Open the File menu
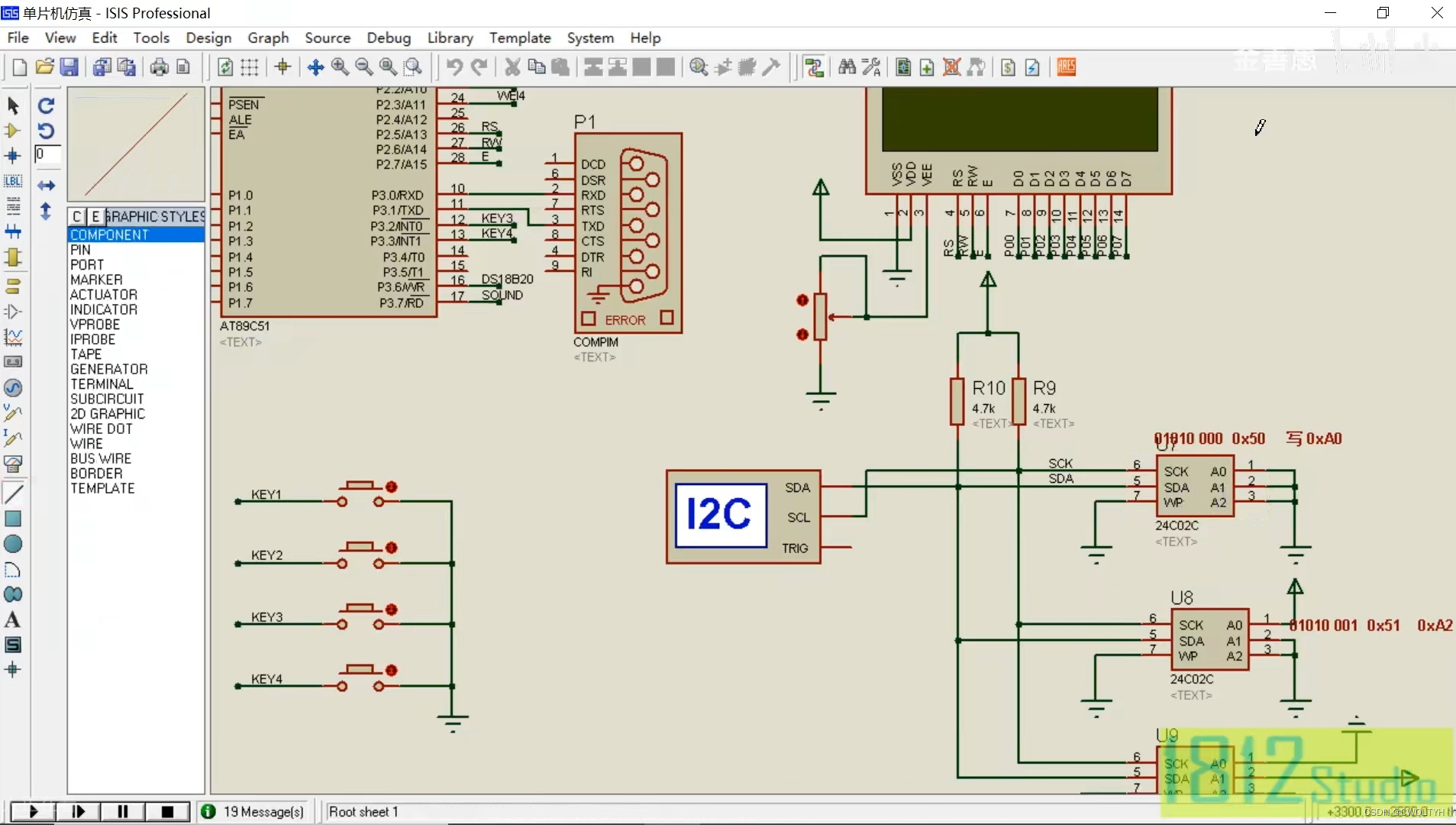Viewport: 1456px width, 825px height. coord(18,37)
